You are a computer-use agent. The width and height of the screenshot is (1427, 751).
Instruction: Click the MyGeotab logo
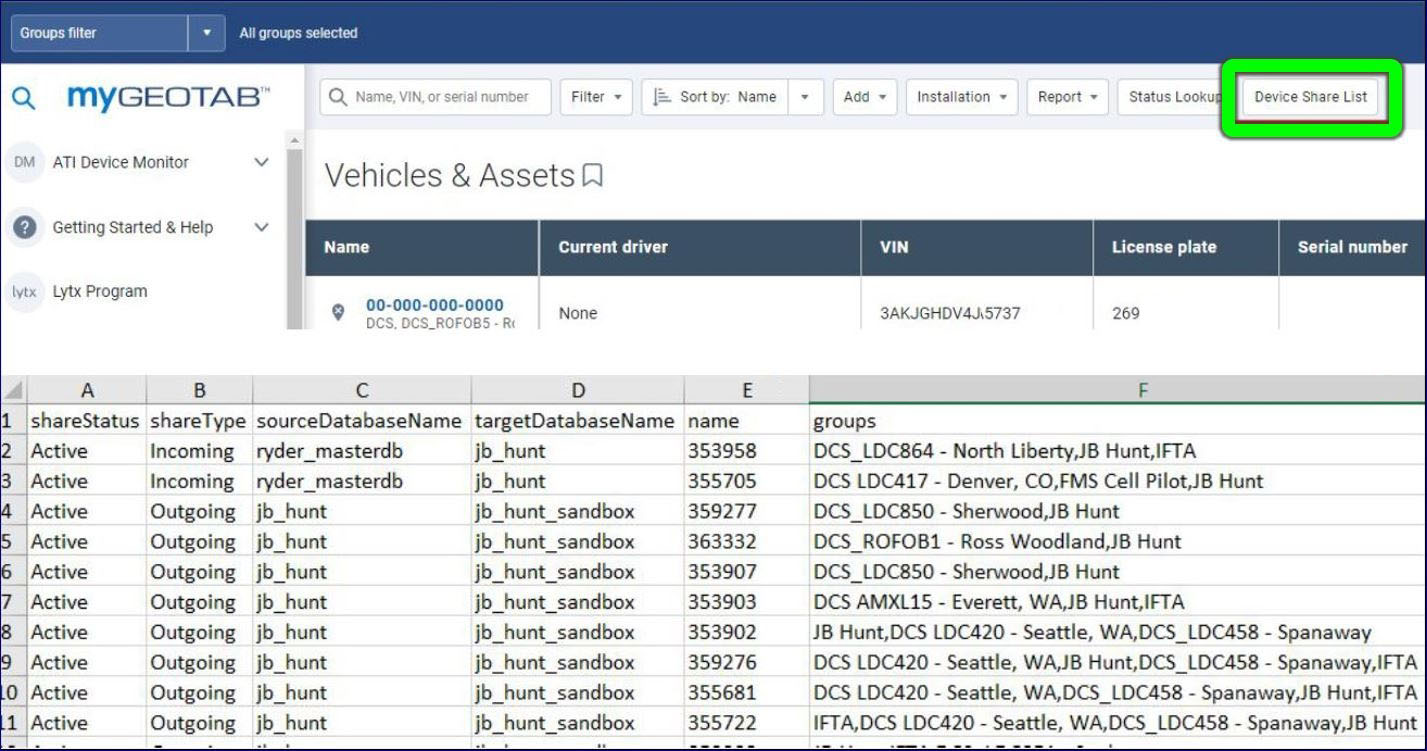point(169,97)
